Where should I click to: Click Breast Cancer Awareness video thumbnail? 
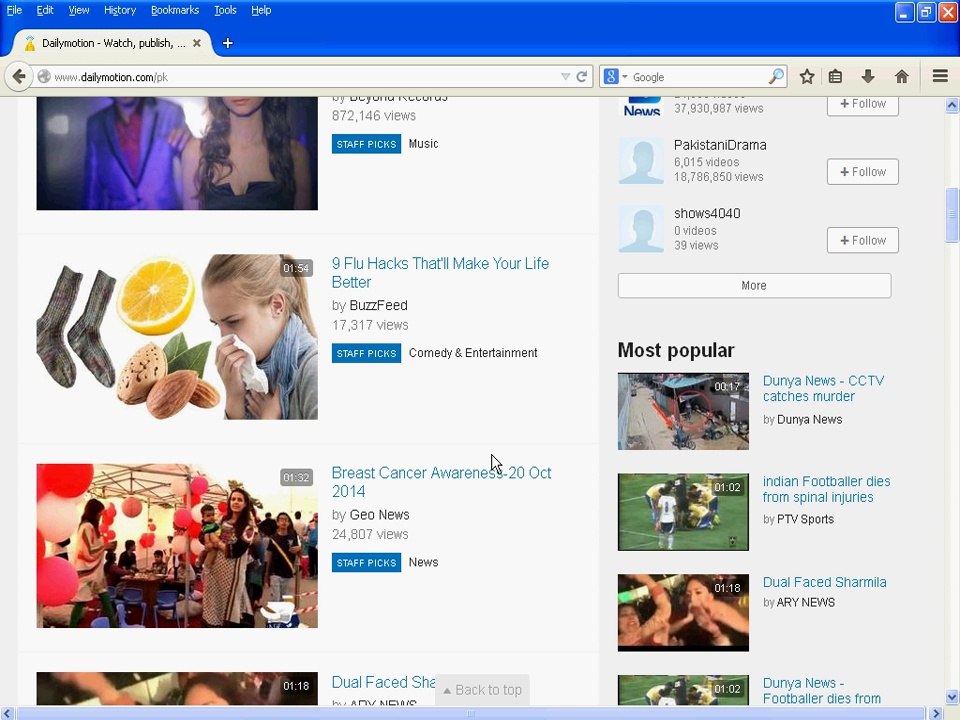click(177, 546)
